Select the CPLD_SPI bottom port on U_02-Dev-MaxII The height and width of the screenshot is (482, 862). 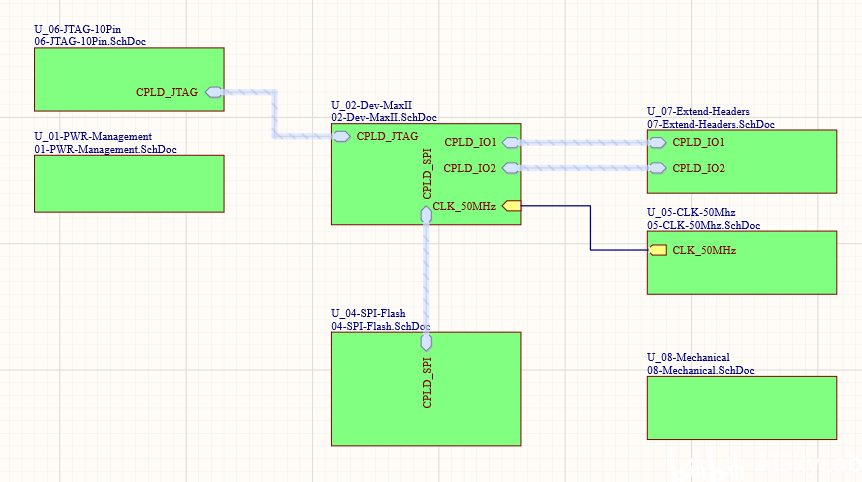tap(426, 215)
